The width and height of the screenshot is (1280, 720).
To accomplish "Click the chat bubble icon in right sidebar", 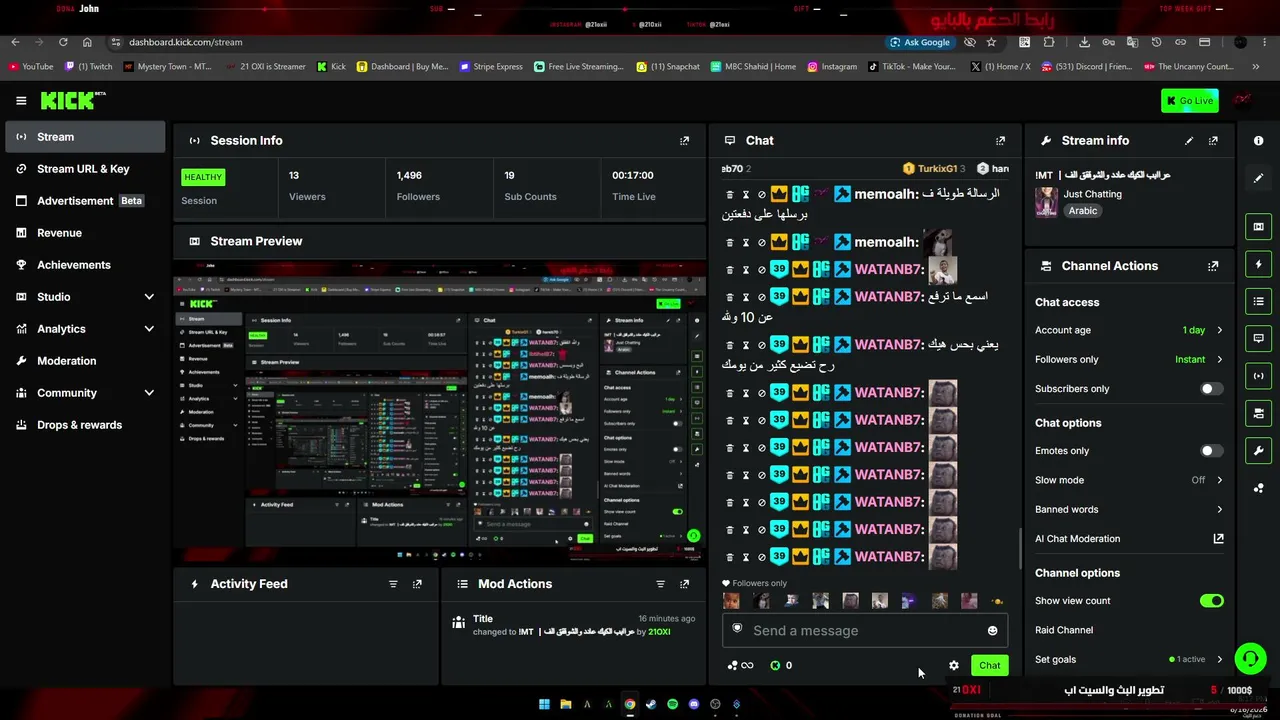I will (1259, 338).
